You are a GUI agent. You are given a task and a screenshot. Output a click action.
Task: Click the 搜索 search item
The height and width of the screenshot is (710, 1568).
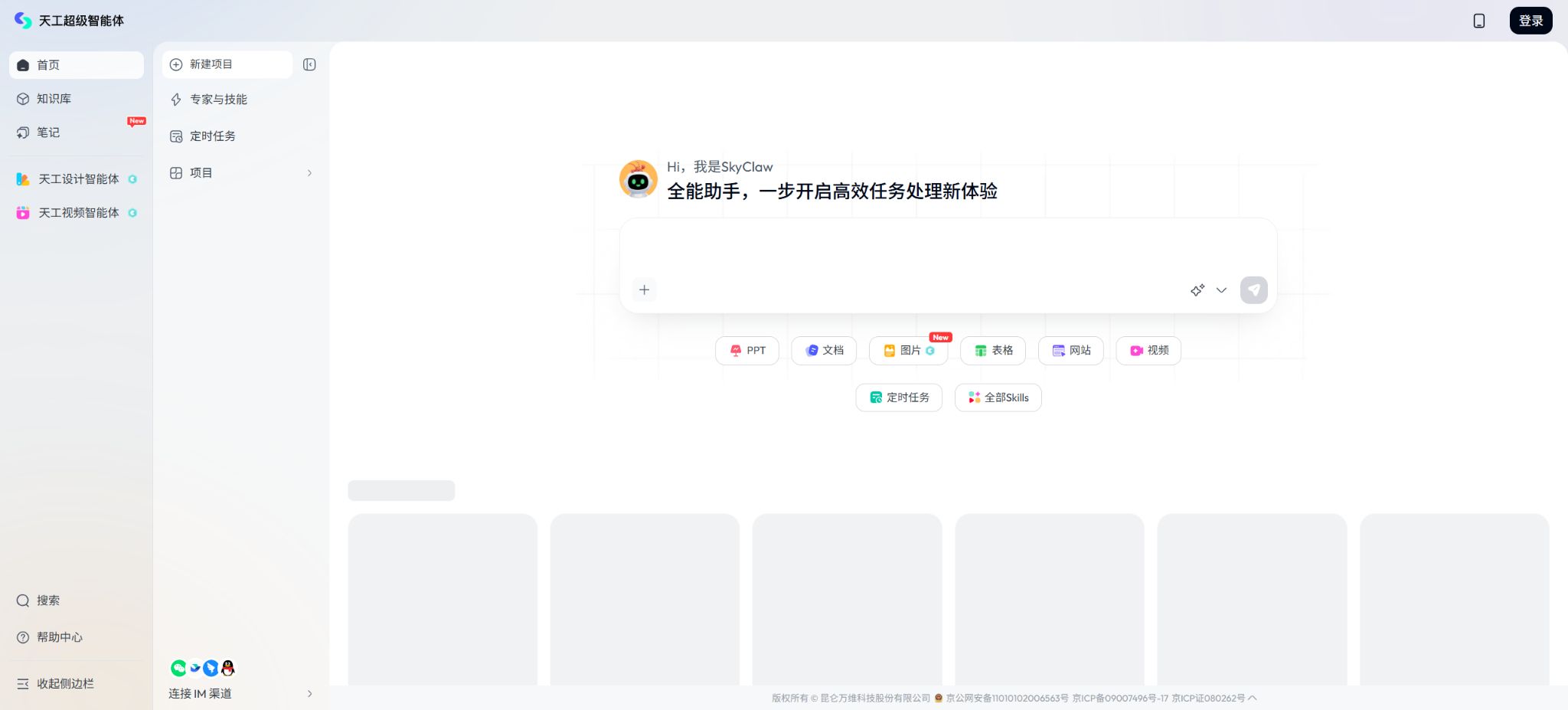coord(77,600)
